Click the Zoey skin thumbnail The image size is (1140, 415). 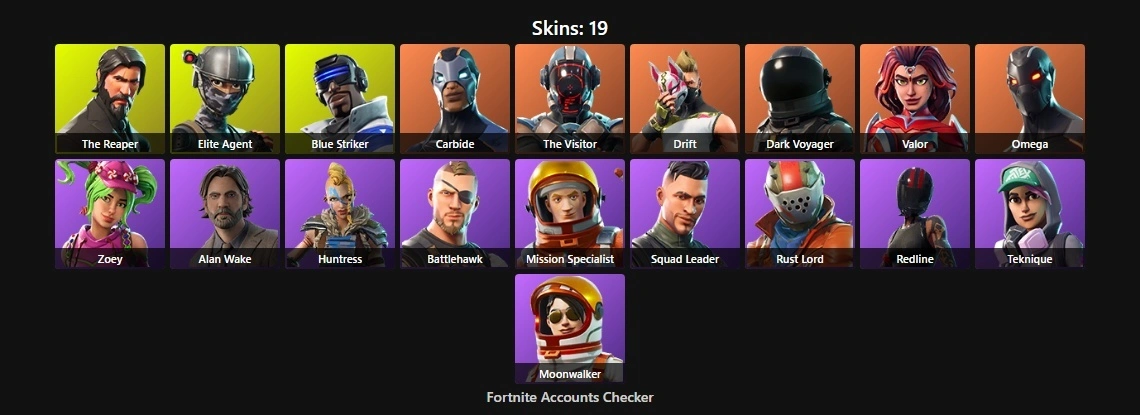pyautogui.click(x=110, y=214)
